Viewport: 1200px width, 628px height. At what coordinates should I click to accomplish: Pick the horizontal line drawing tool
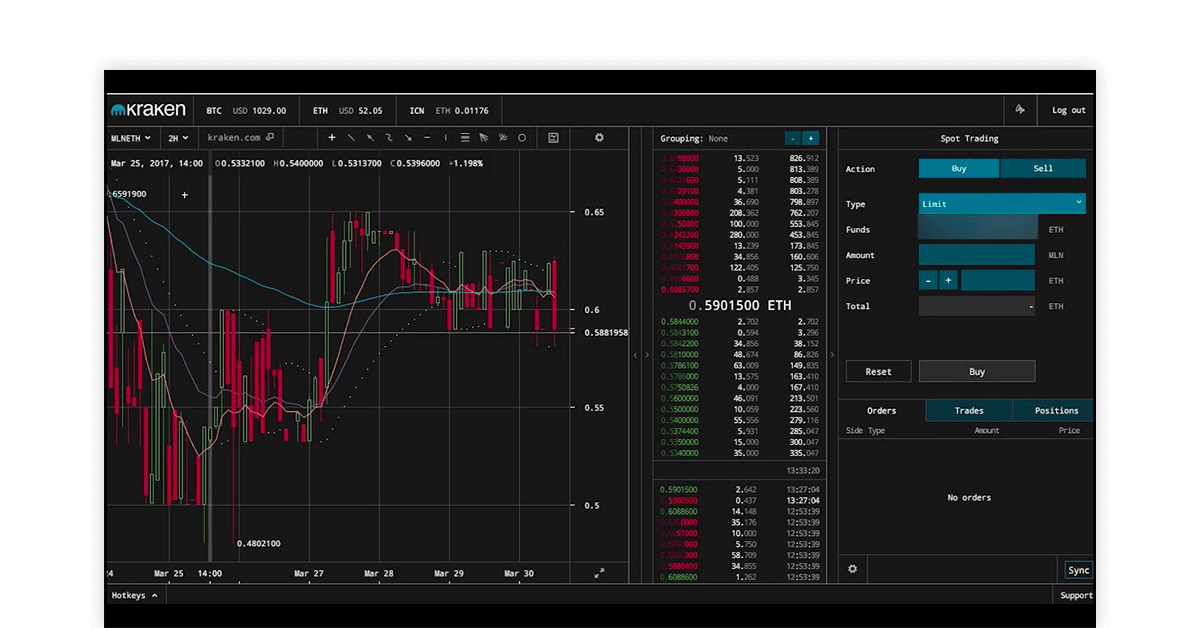coord(427,138)
